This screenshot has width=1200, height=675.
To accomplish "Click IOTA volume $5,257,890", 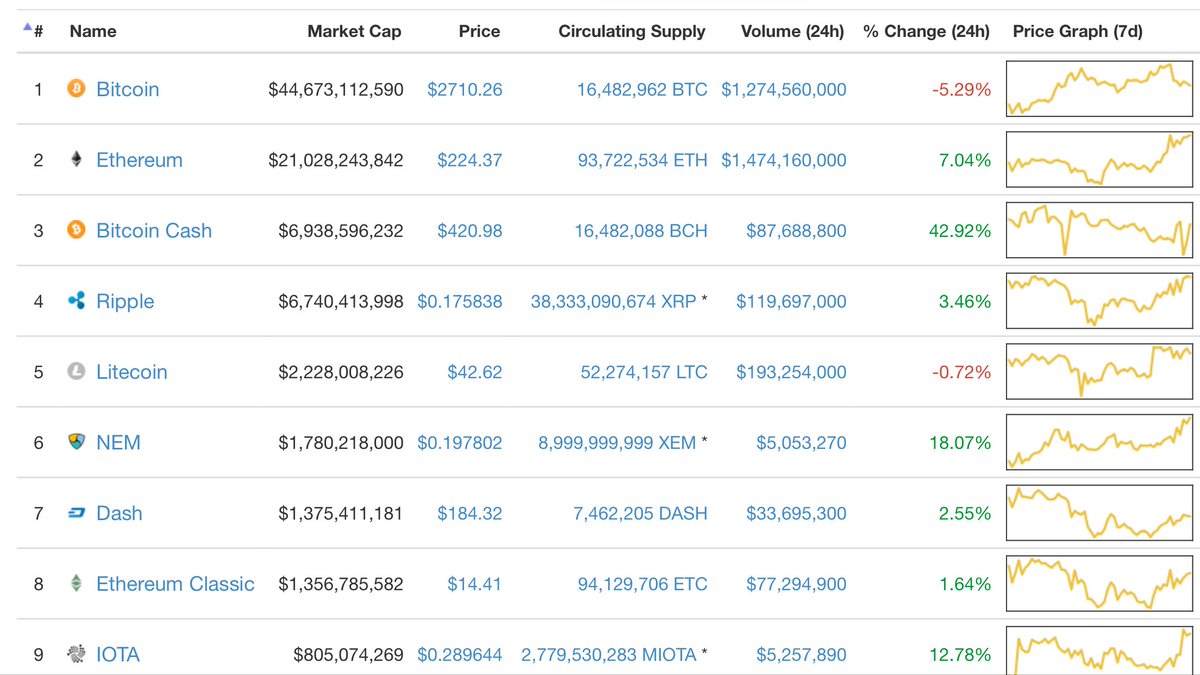I will click(801, 654).
